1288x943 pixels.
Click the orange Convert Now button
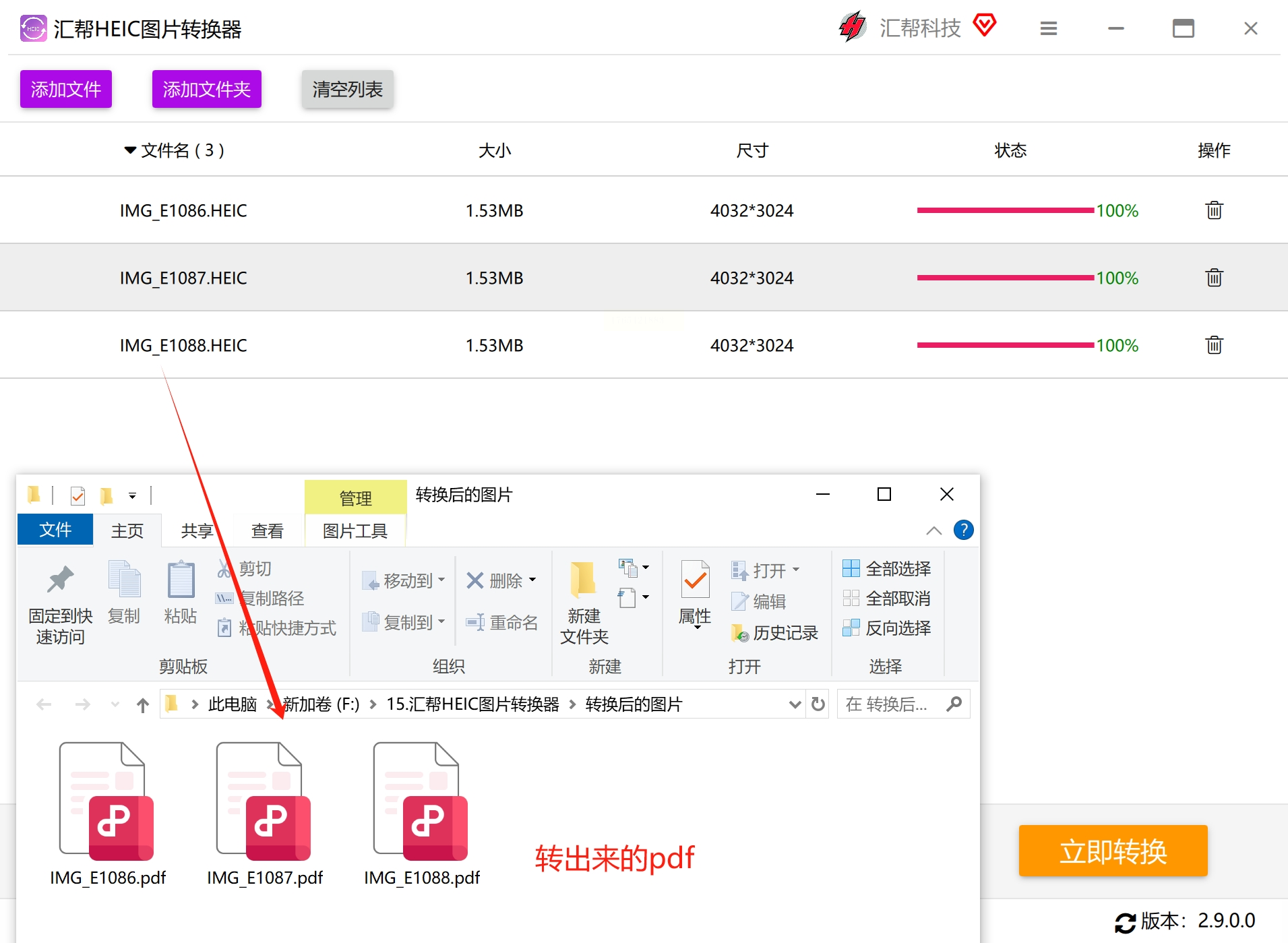[x=1113, y=851]
